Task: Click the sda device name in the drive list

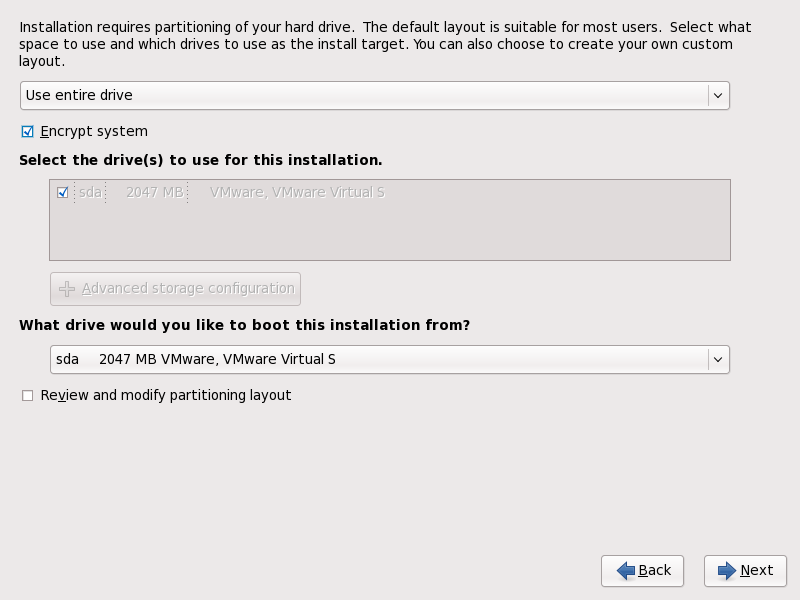Action: (x=90, y=192)
